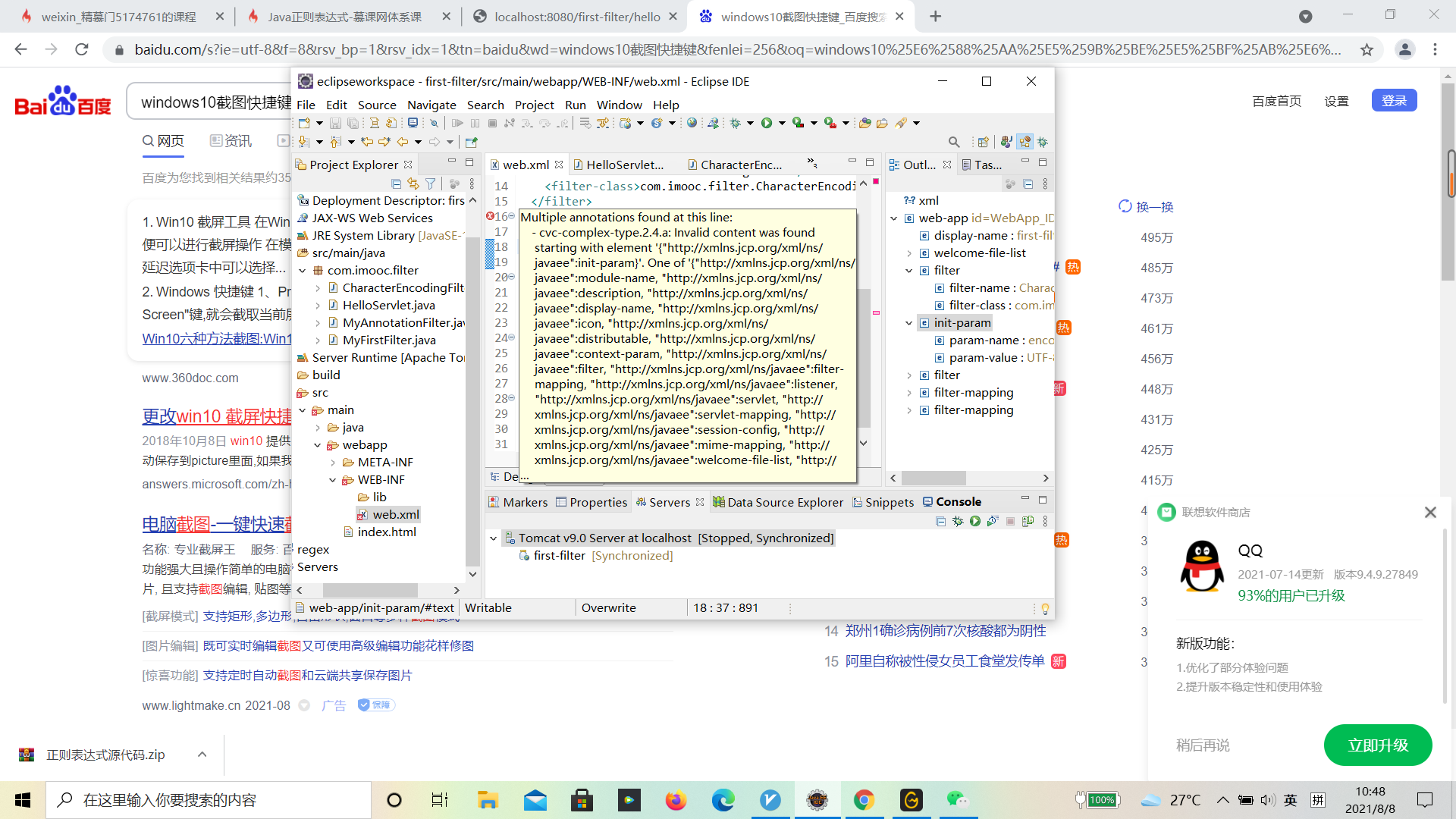Expand welcome-file-list in Outline

click(x=909, y=253)
